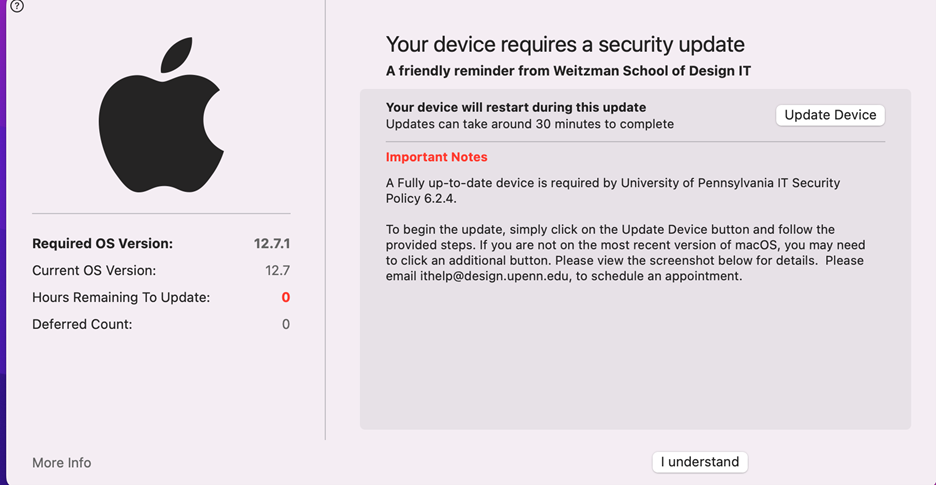The width and height of the screenshot is (936, 485).
Task: Click the help question mark icon
Action: pos(17,6)
